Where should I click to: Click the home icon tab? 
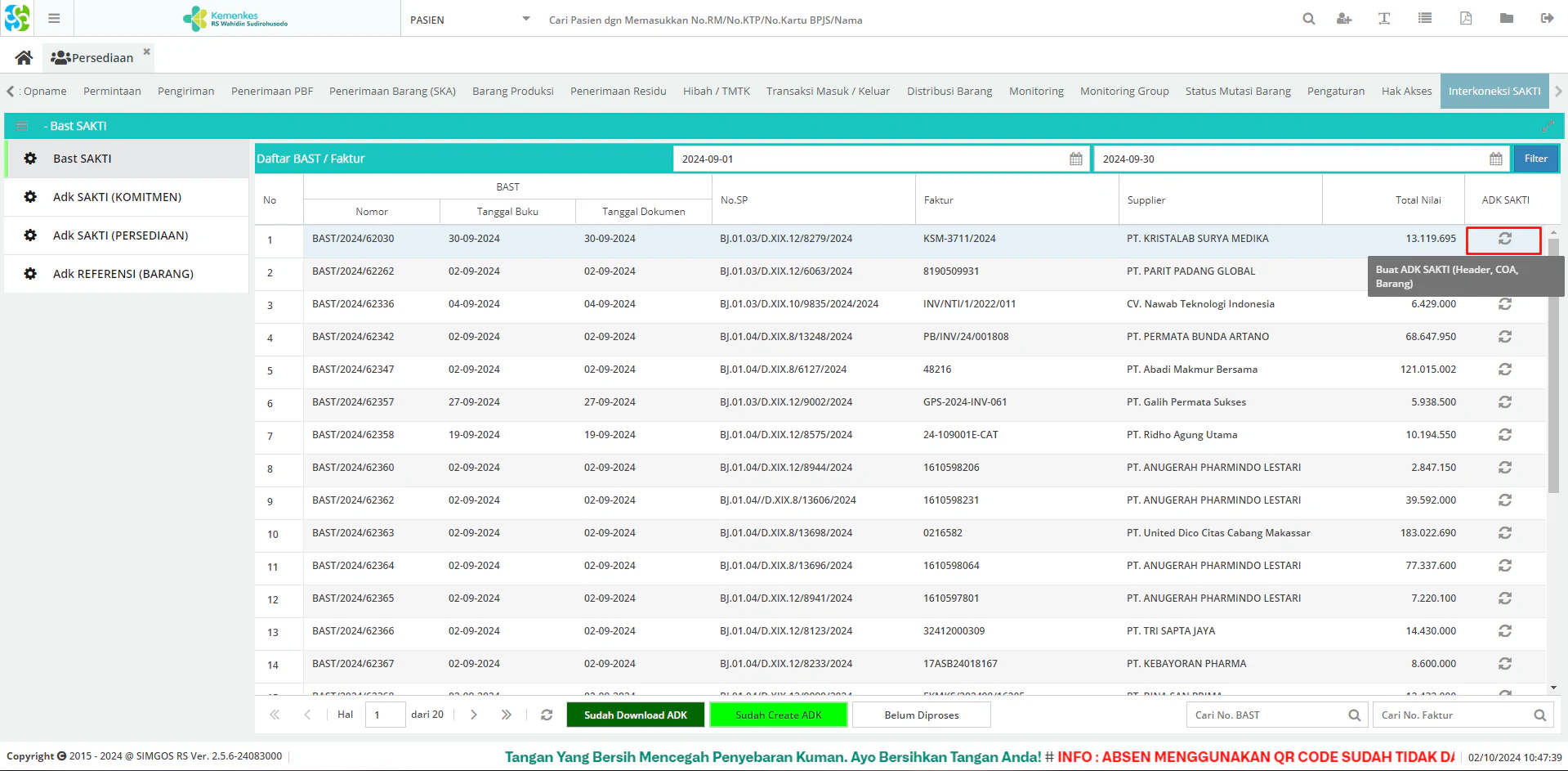point(24,57)
